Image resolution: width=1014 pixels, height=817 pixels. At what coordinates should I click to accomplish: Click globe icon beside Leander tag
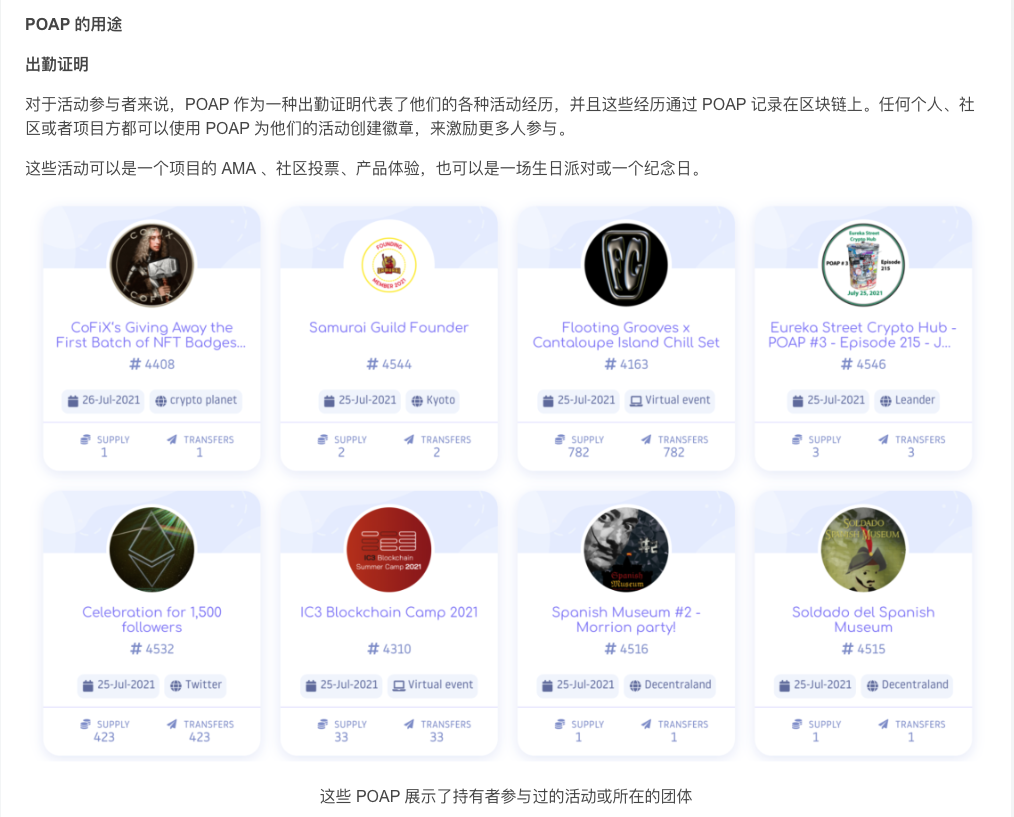pos(885,401)
